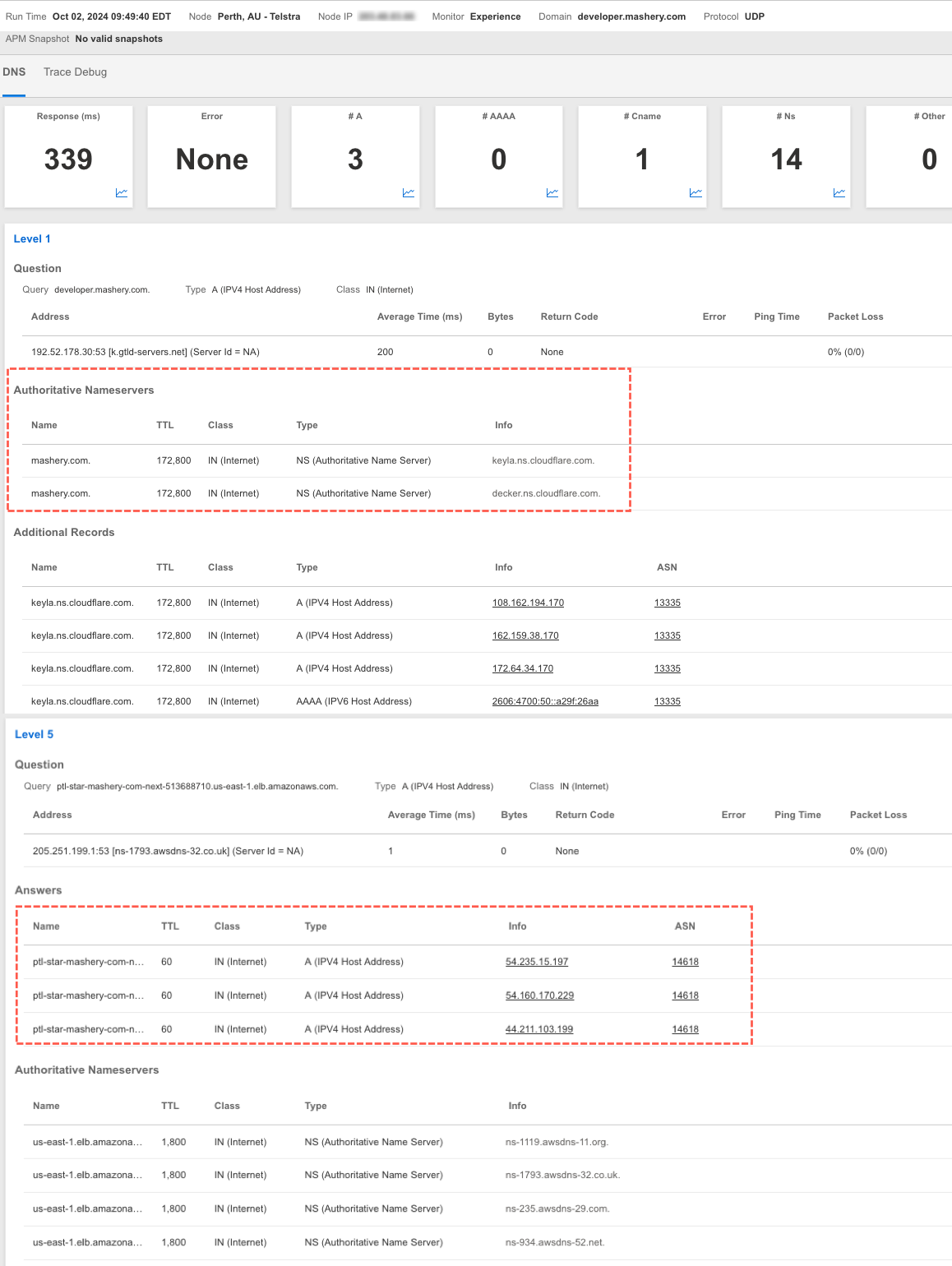Click the Answers section heading
Image resolution: width=952 pixels, height=1266 pixels.
pos(39,891)
